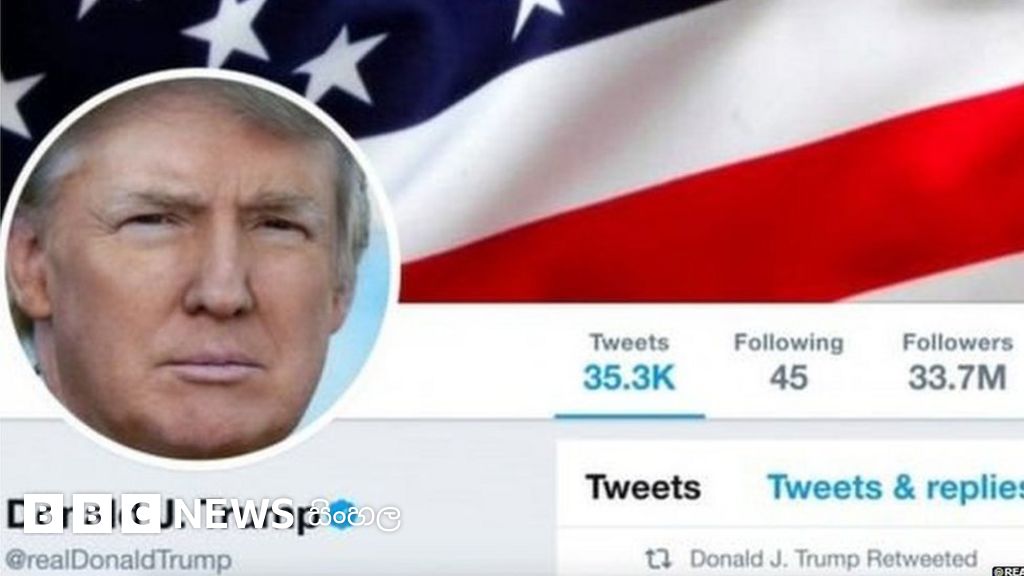Screen dimensions: 1024x576
Task: Select the Tweets label above 35.3K
Action: coord(629,342)
